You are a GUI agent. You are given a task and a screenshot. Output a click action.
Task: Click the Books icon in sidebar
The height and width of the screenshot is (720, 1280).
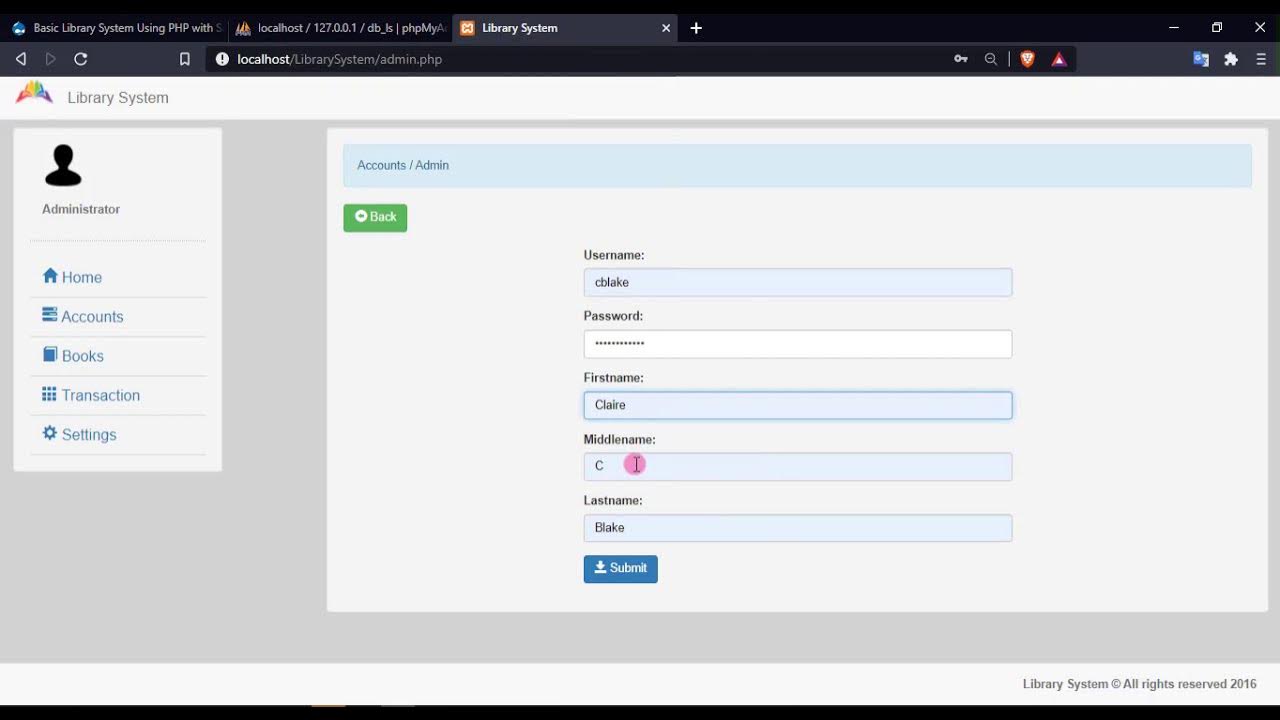coord(50,354)
